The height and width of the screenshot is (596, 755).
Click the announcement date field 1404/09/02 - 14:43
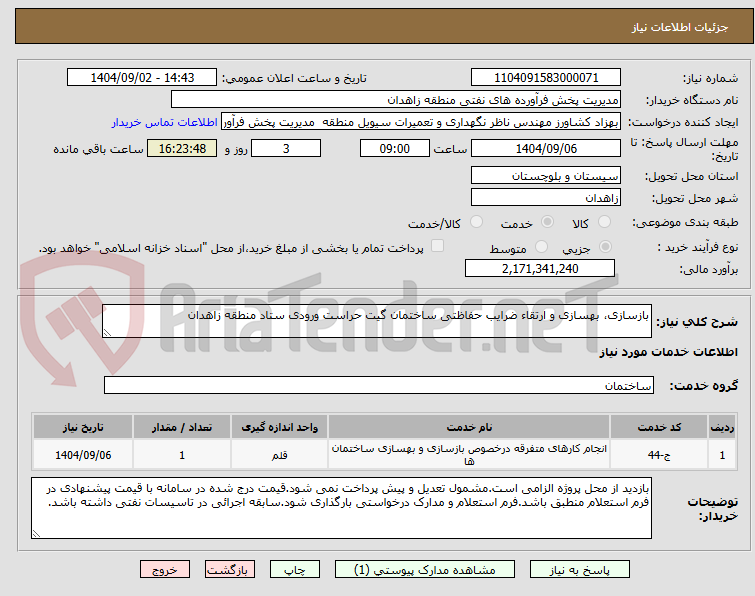[142, 78]
